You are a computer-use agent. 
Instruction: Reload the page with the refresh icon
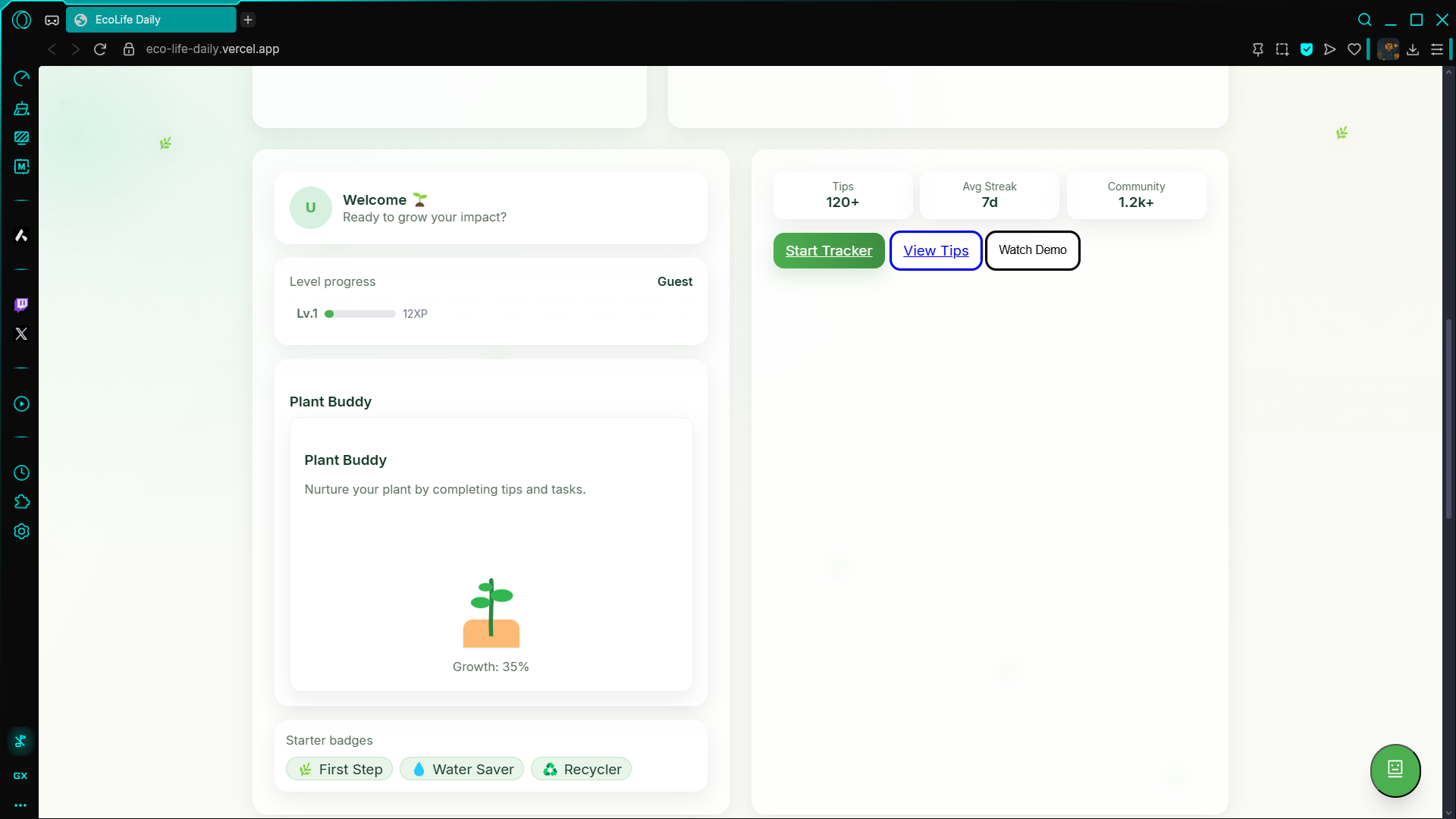100,49
